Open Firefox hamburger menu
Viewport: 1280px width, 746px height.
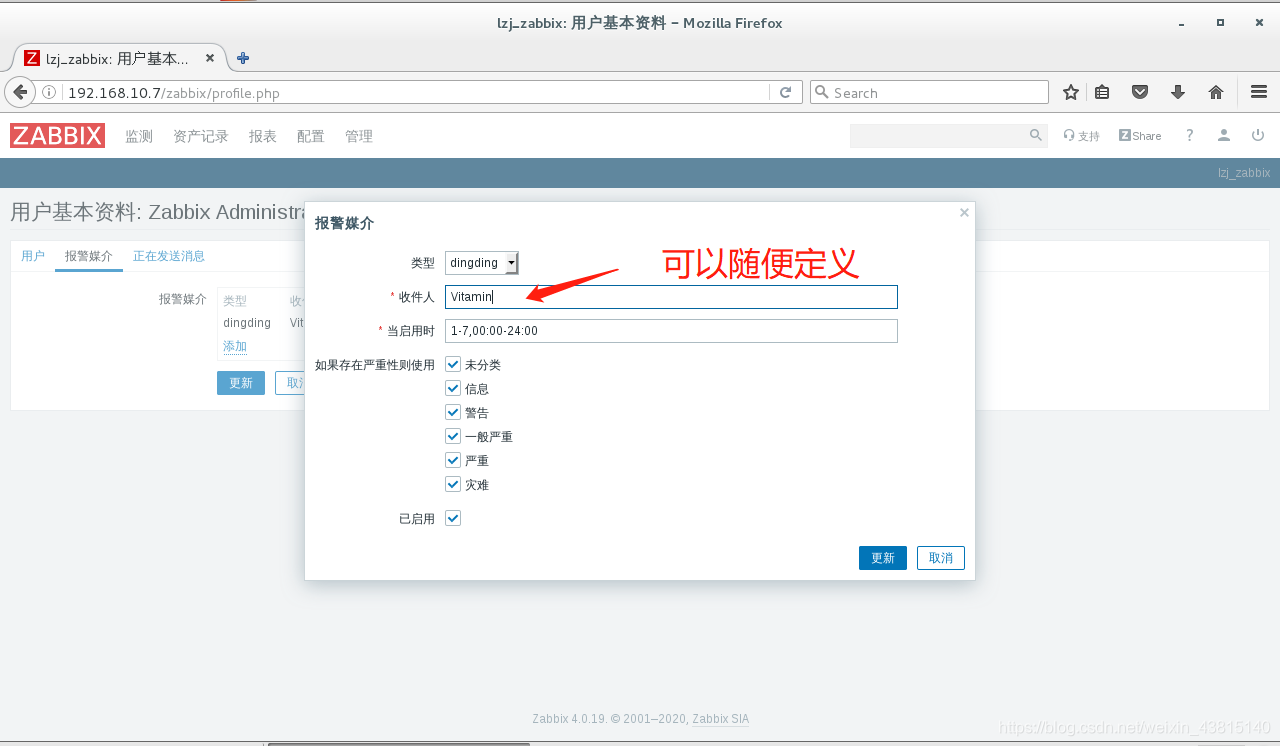(x=1259, y=92)
